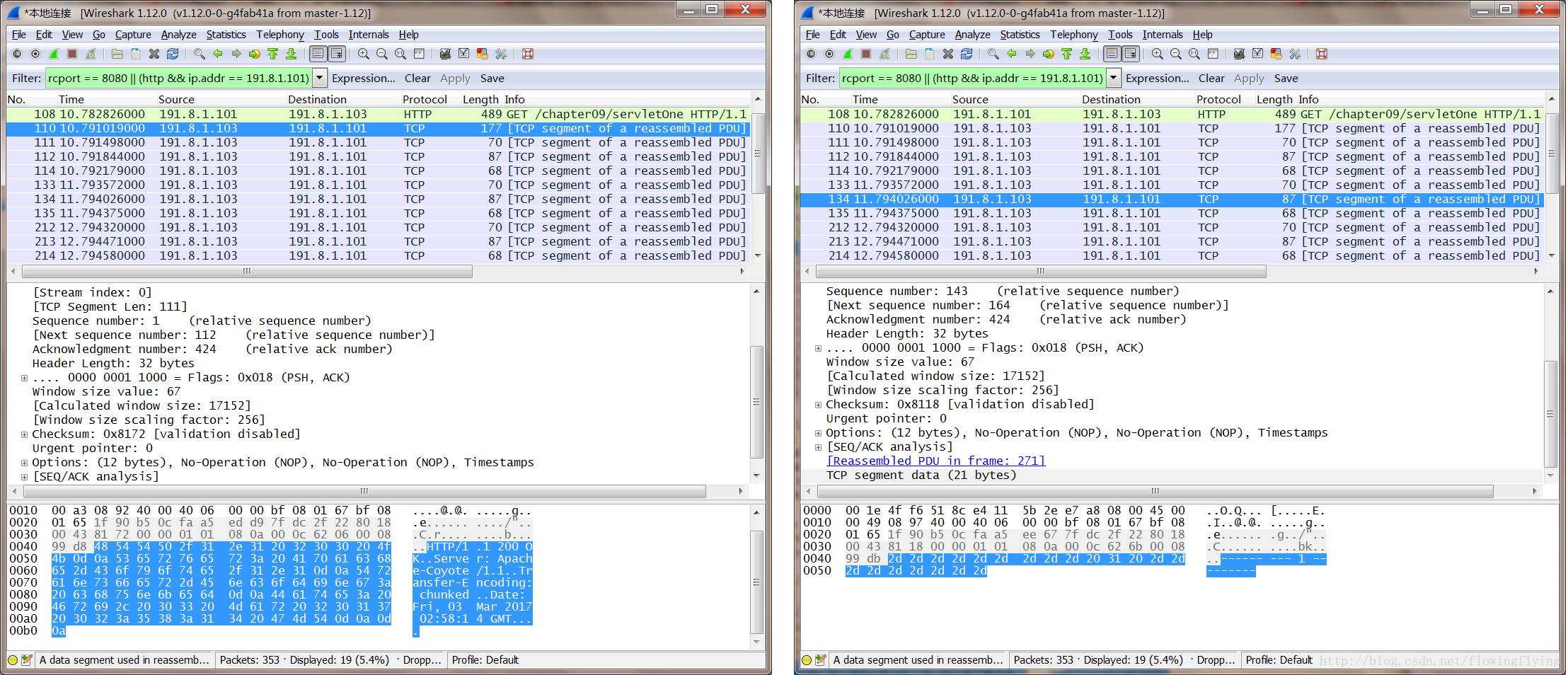Open the Statistics menu in left window

[226, 35]
